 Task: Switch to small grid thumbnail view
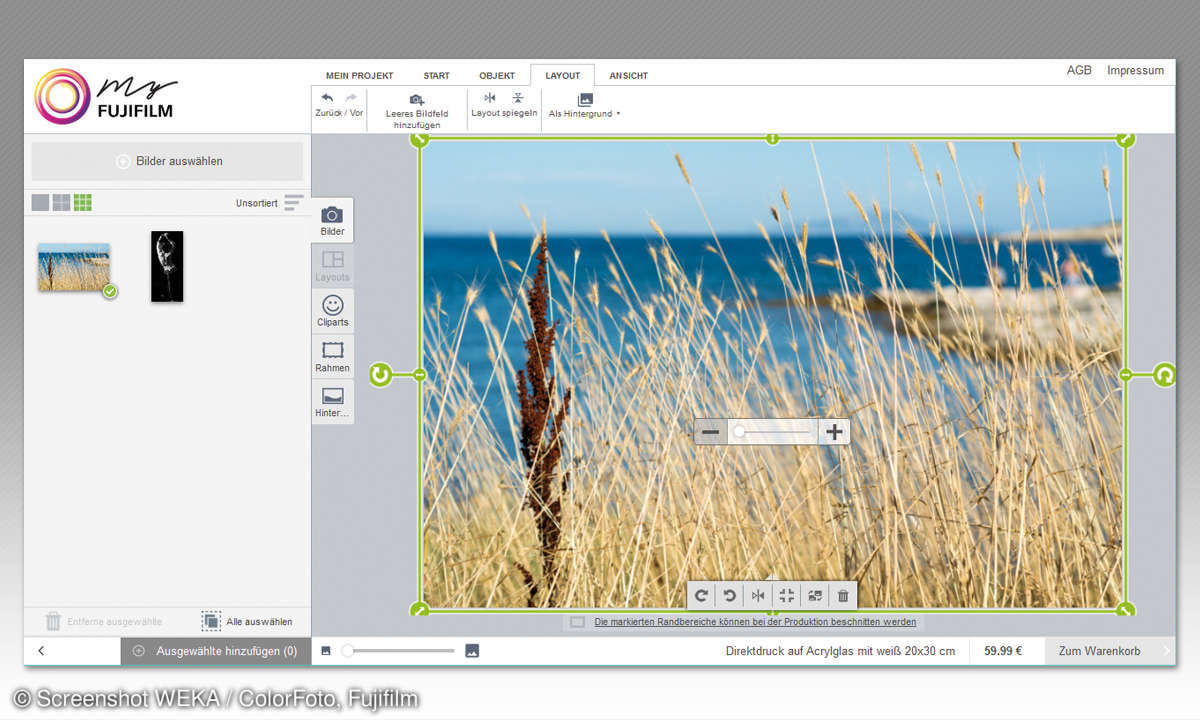(82, 202)
